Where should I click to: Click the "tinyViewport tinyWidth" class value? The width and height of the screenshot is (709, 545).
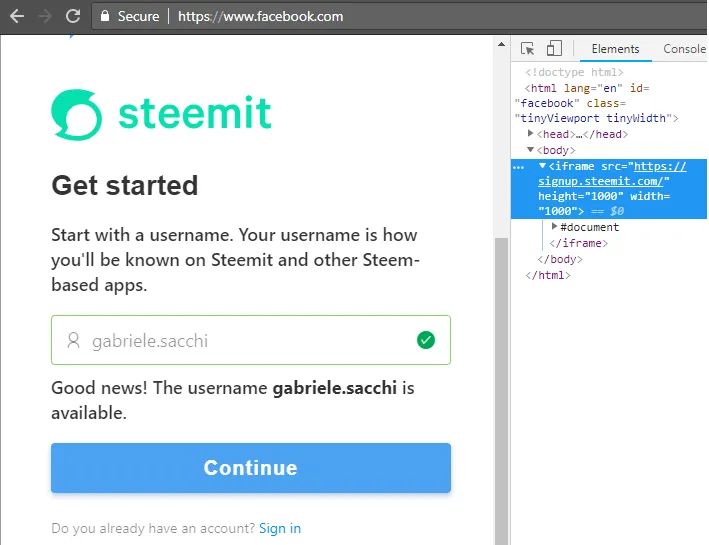[593, 118]
